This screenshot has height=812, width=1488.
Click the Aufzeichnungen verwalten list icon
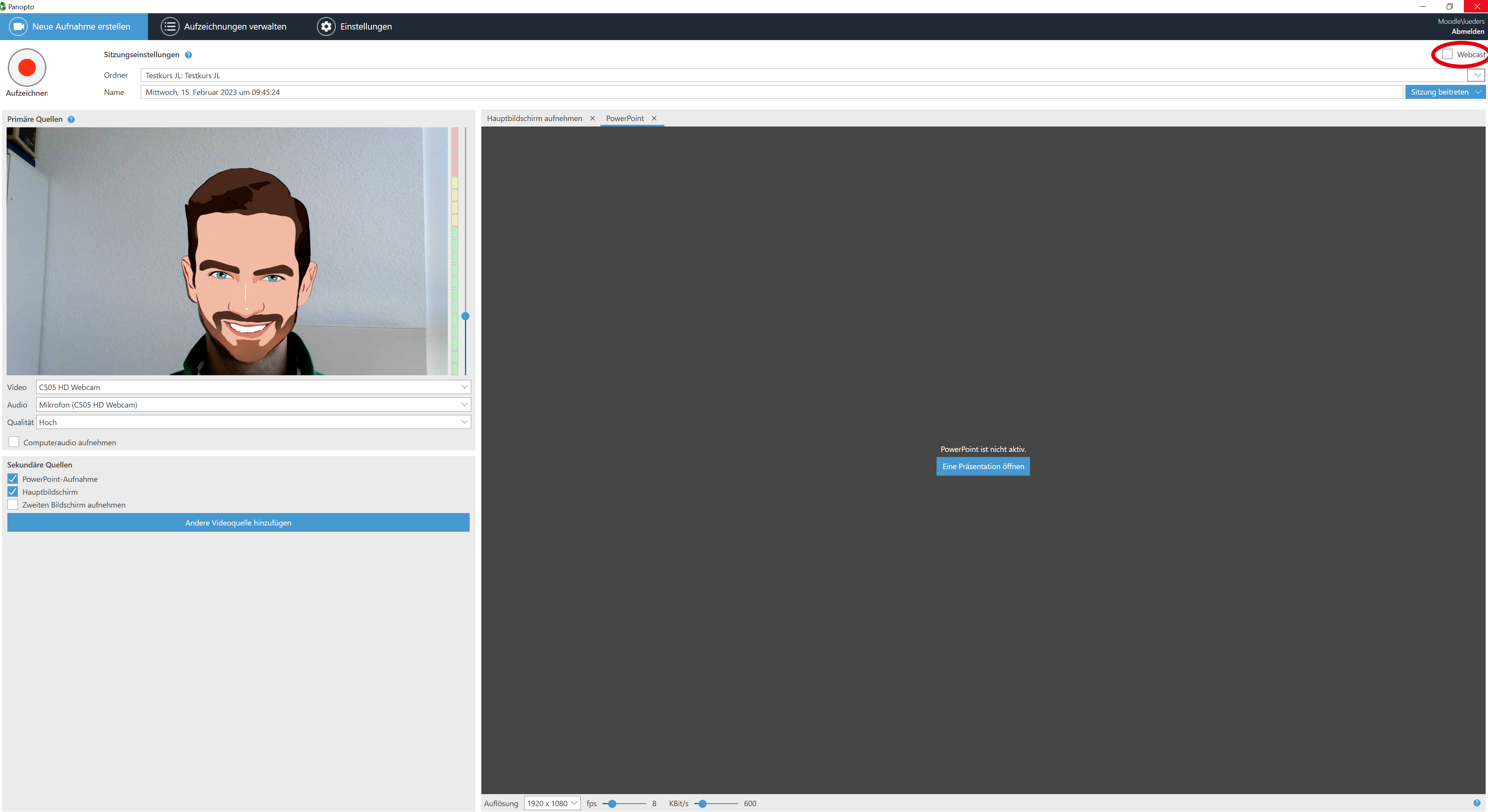(169, 26)
